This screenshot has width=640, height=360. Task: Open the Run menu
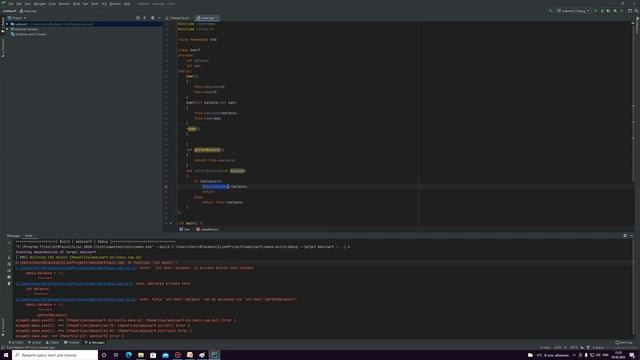point(86,4)
